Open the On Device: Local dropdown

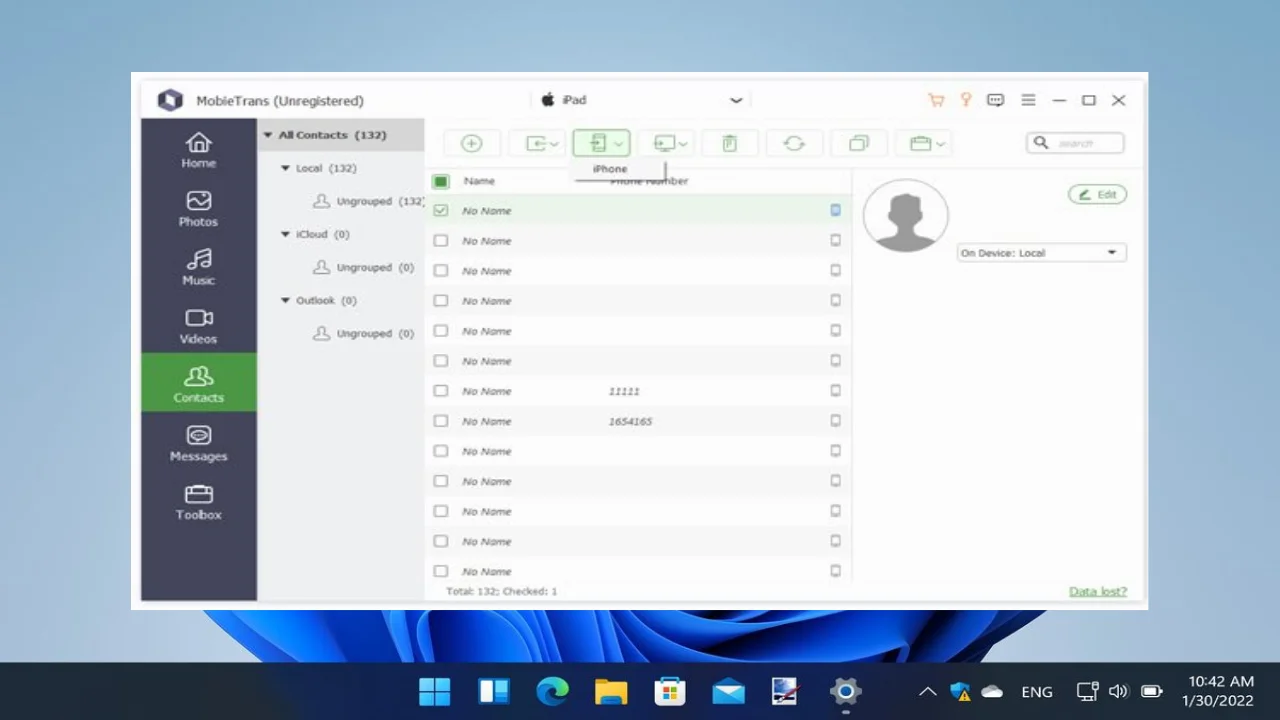click(1041, 253)
